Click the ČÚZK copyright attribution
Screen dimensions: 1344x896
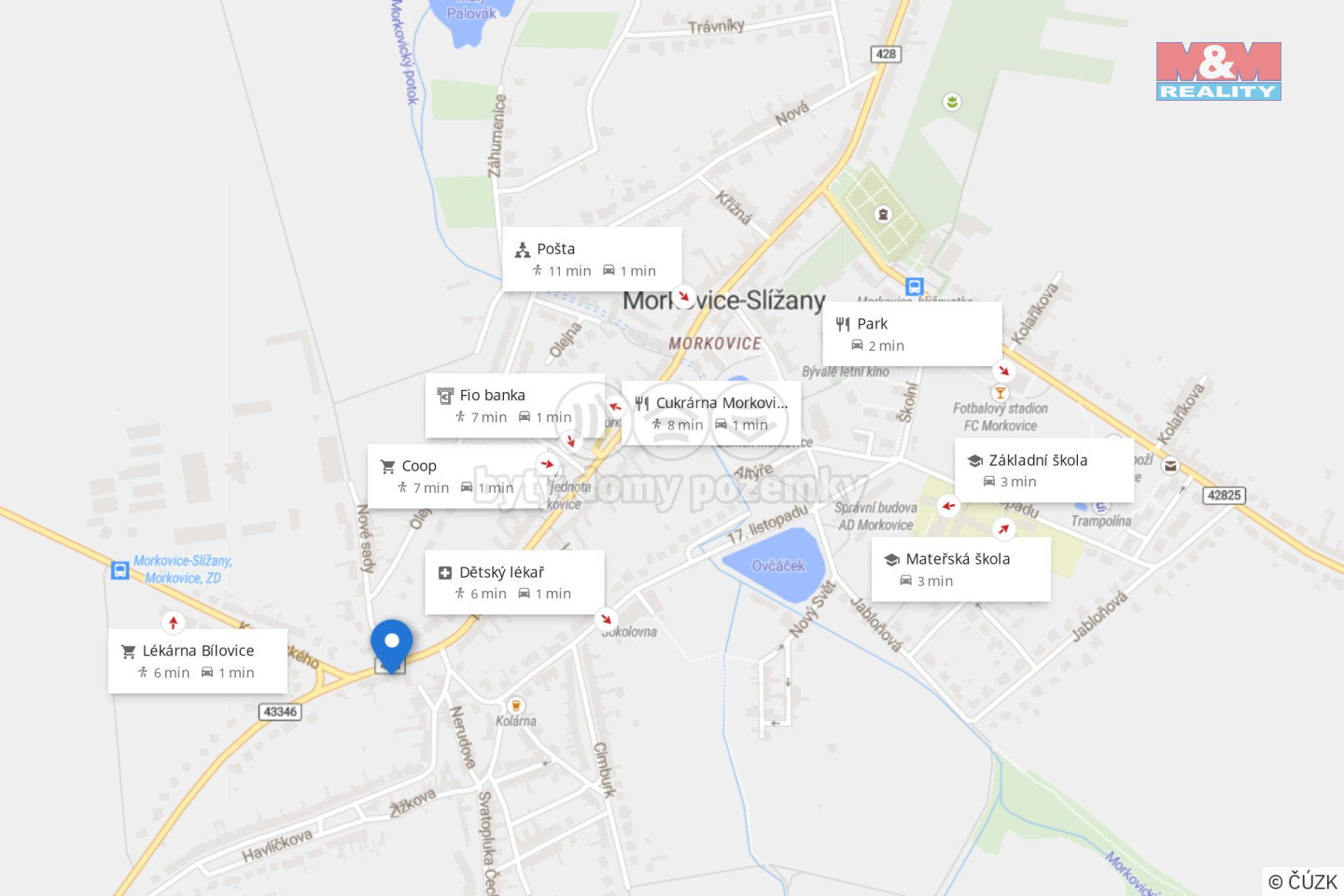pos(1303,881)
